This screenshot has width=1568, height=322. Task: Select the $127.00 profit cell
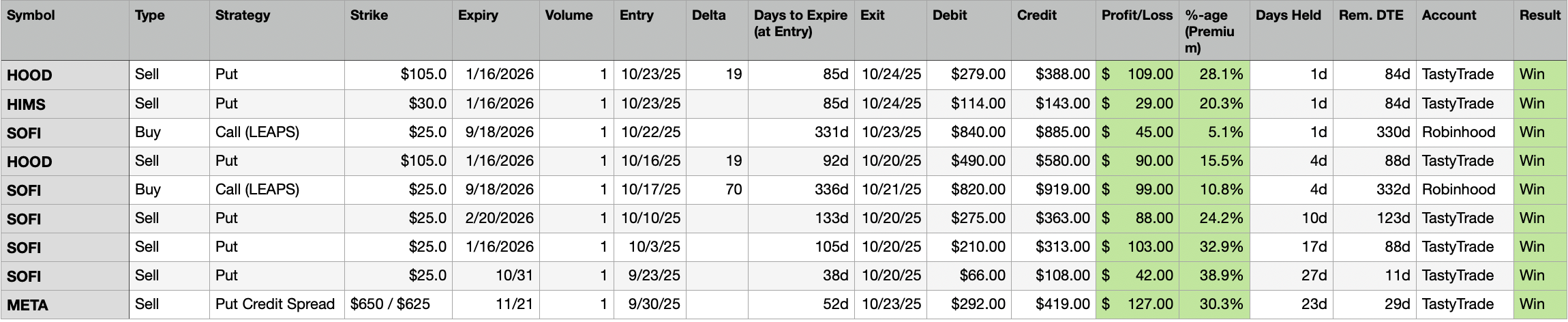click(x=1149, y=304)
